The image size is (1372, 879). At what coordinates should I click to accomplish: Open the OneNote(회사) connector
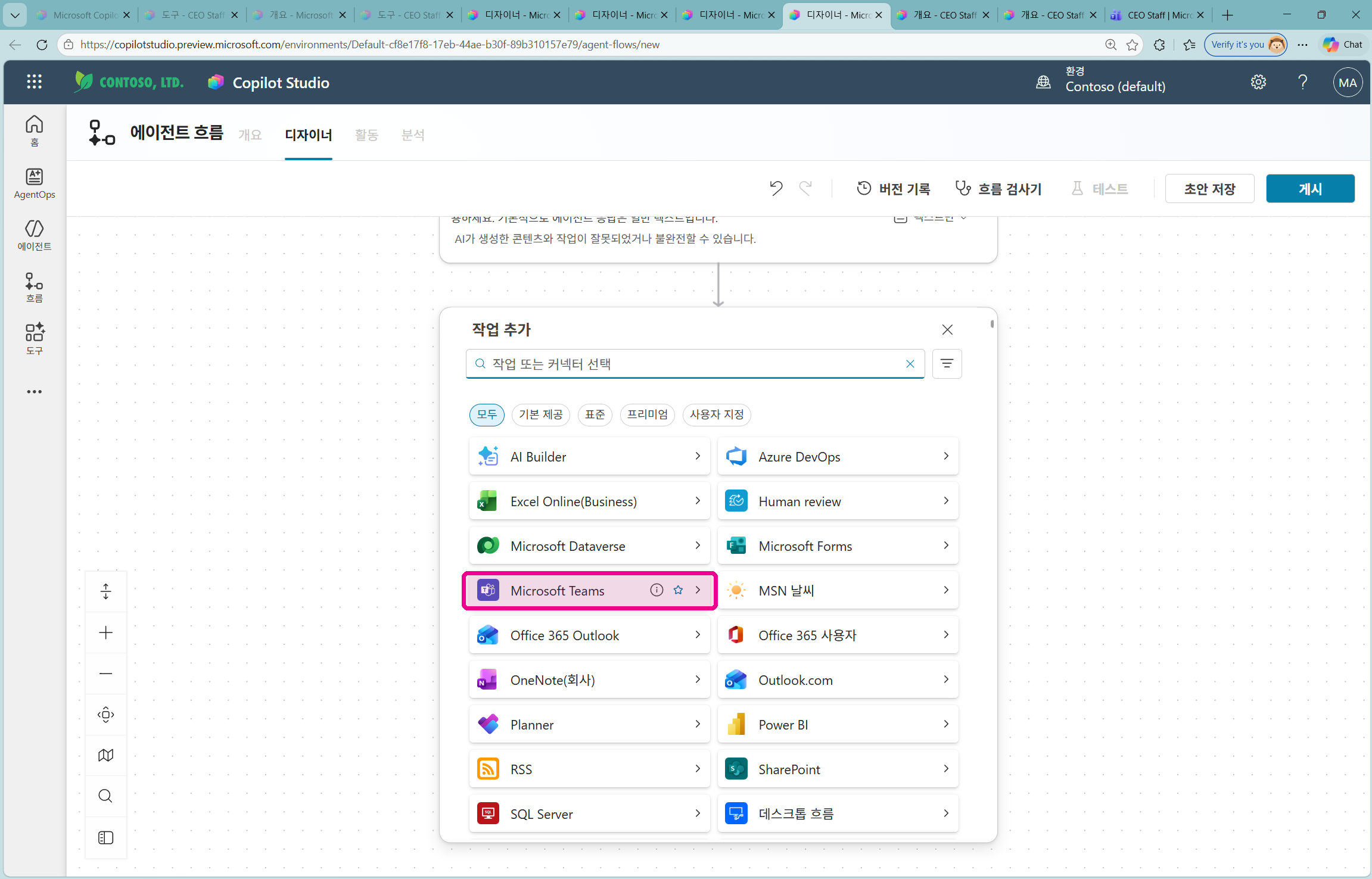[590, 679]
